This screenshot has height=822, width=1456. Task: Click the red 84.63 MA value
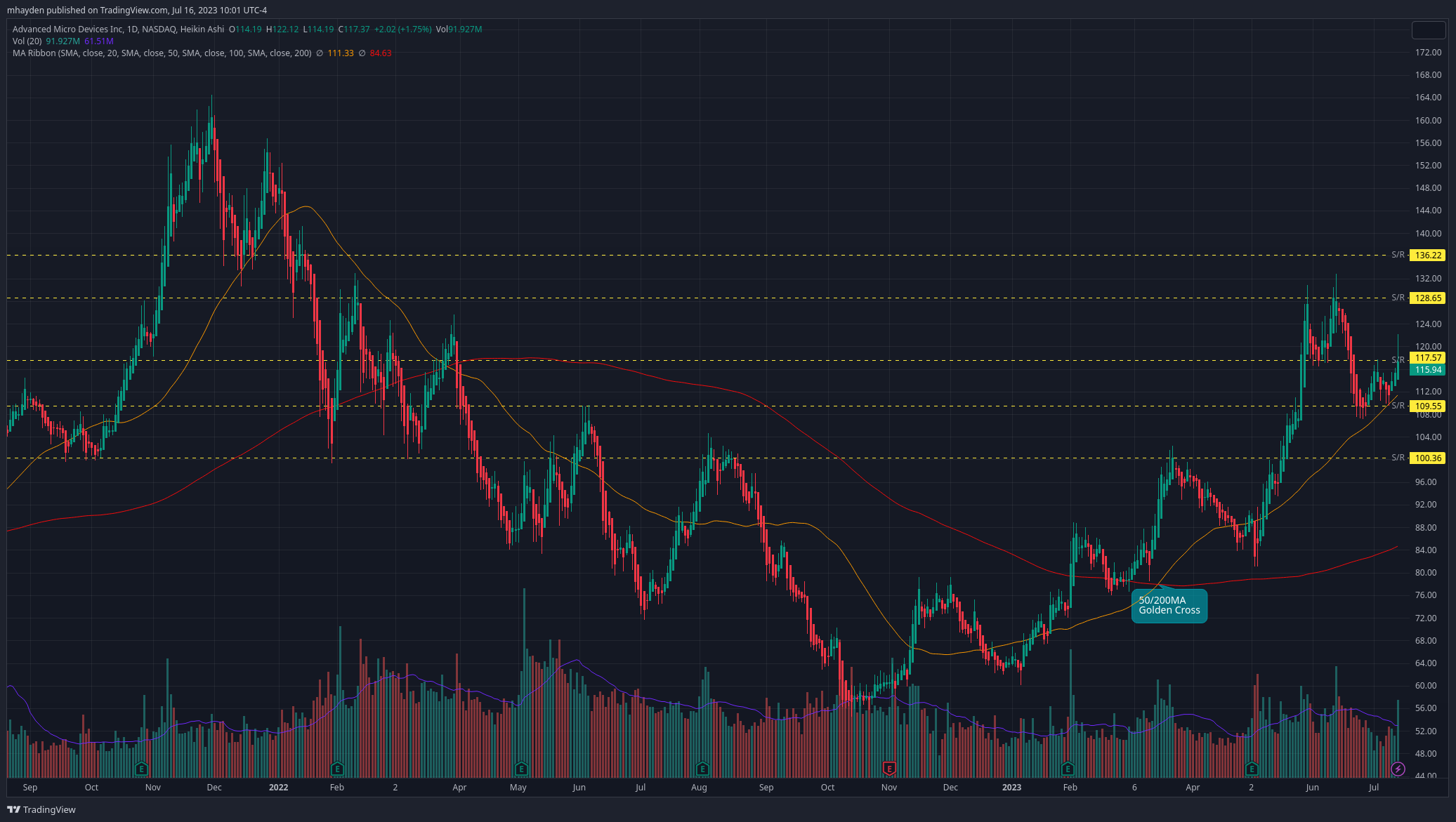[x=381, y=53]
